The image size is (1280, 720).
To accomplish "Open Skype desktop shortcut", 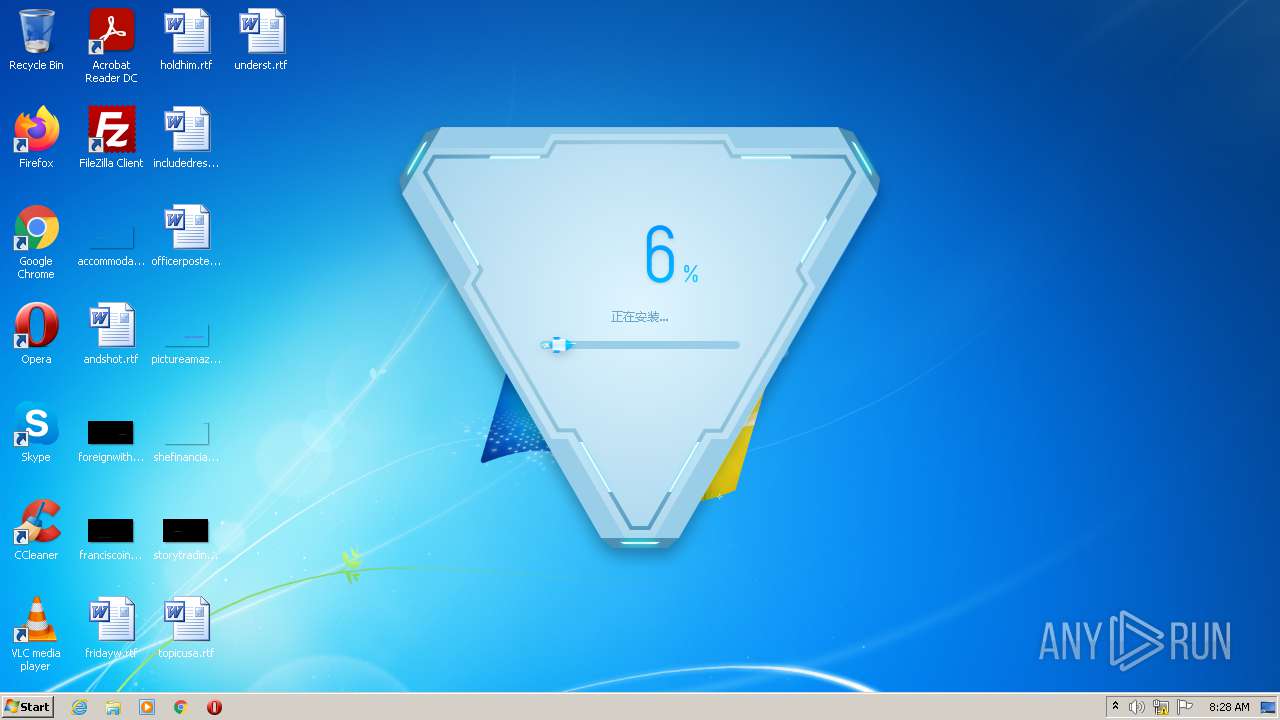I will [36, 432].
